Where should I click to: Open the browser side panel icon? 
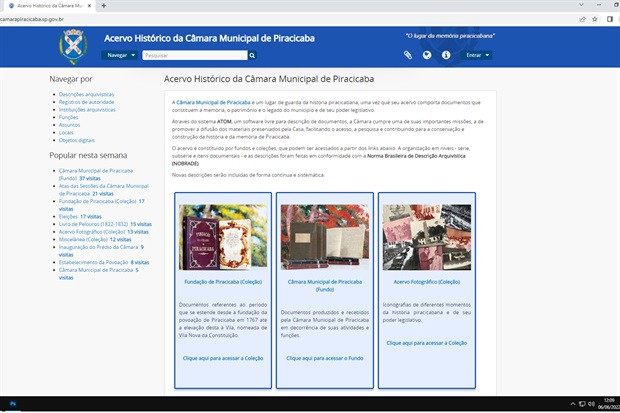click(x=610, y=19)
